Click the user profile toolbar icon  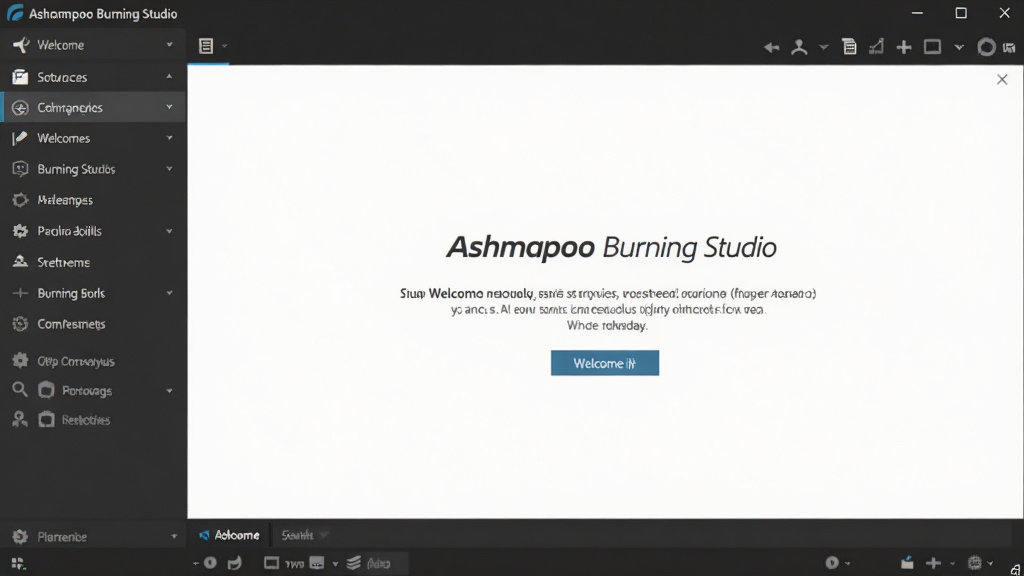[799, 47]
